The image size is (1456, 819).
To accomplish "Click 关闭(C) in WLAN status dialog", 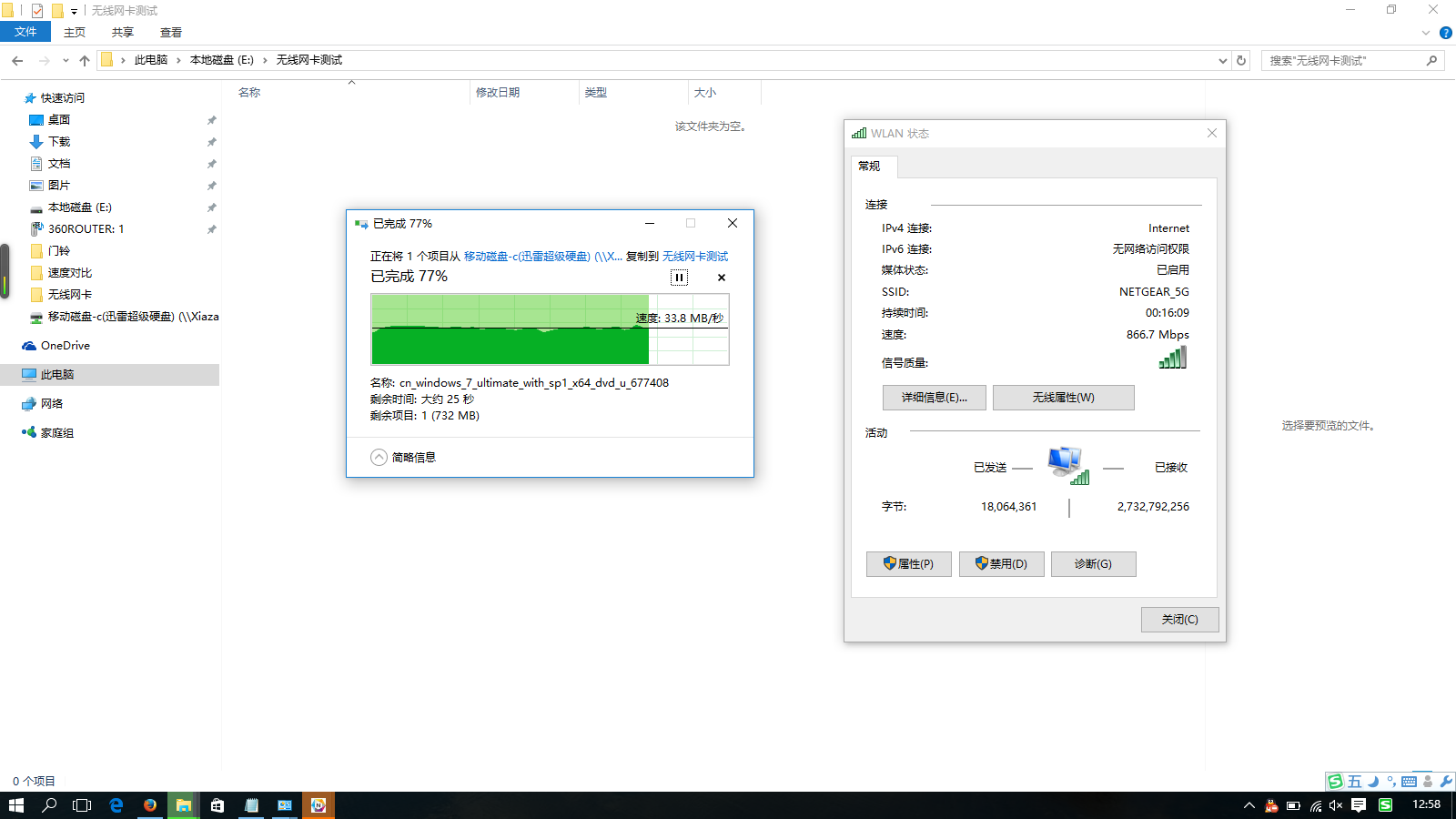I will tap(1180, 620).
